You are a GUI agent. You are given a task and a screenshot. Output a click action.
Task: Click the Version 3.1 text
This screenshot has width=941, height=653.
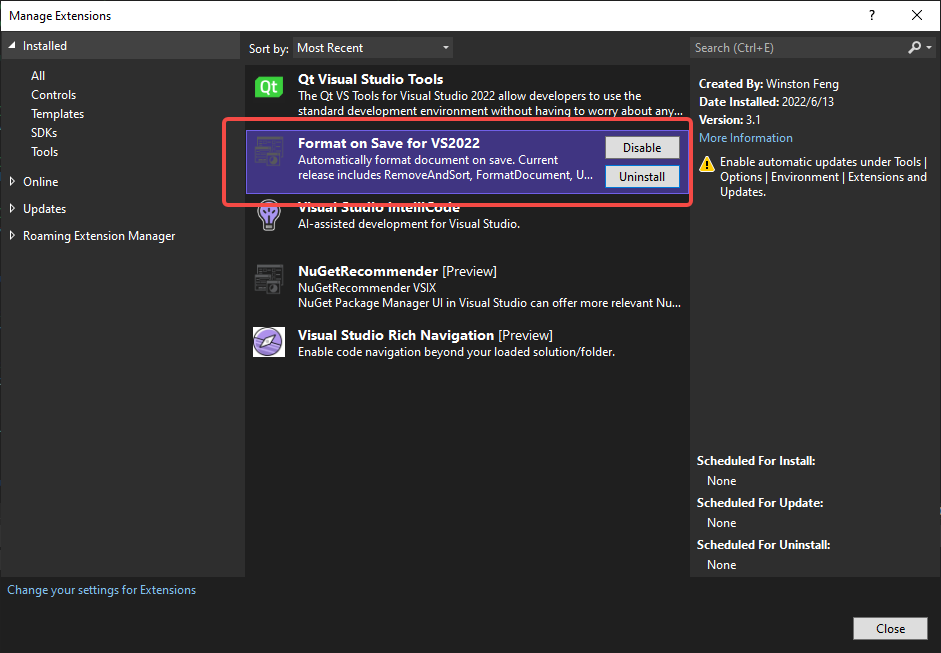[730, 119]
